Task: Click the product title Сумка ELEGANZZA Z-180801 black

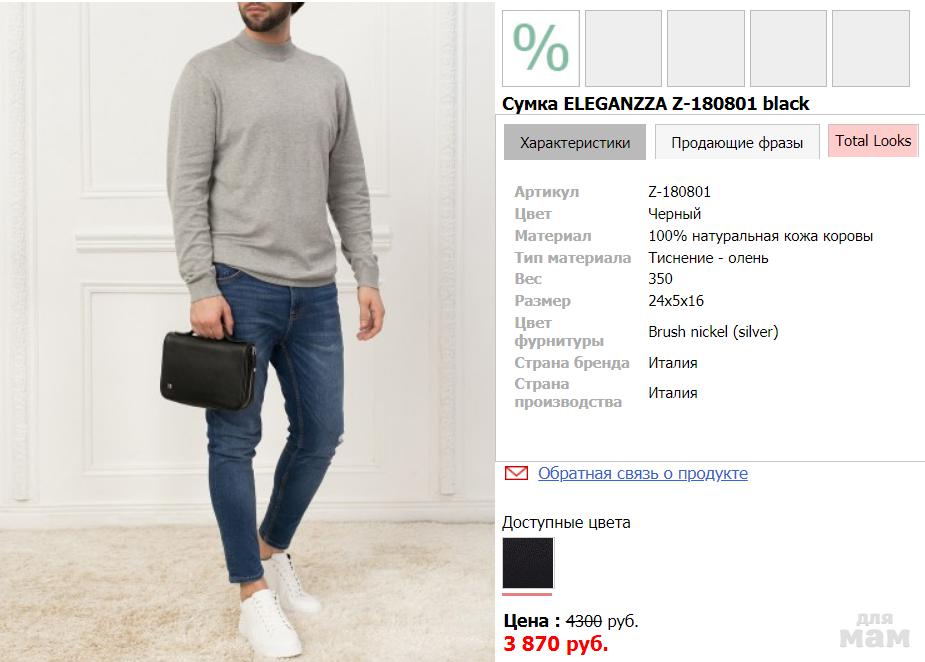Action: click(x=655, y=103)
